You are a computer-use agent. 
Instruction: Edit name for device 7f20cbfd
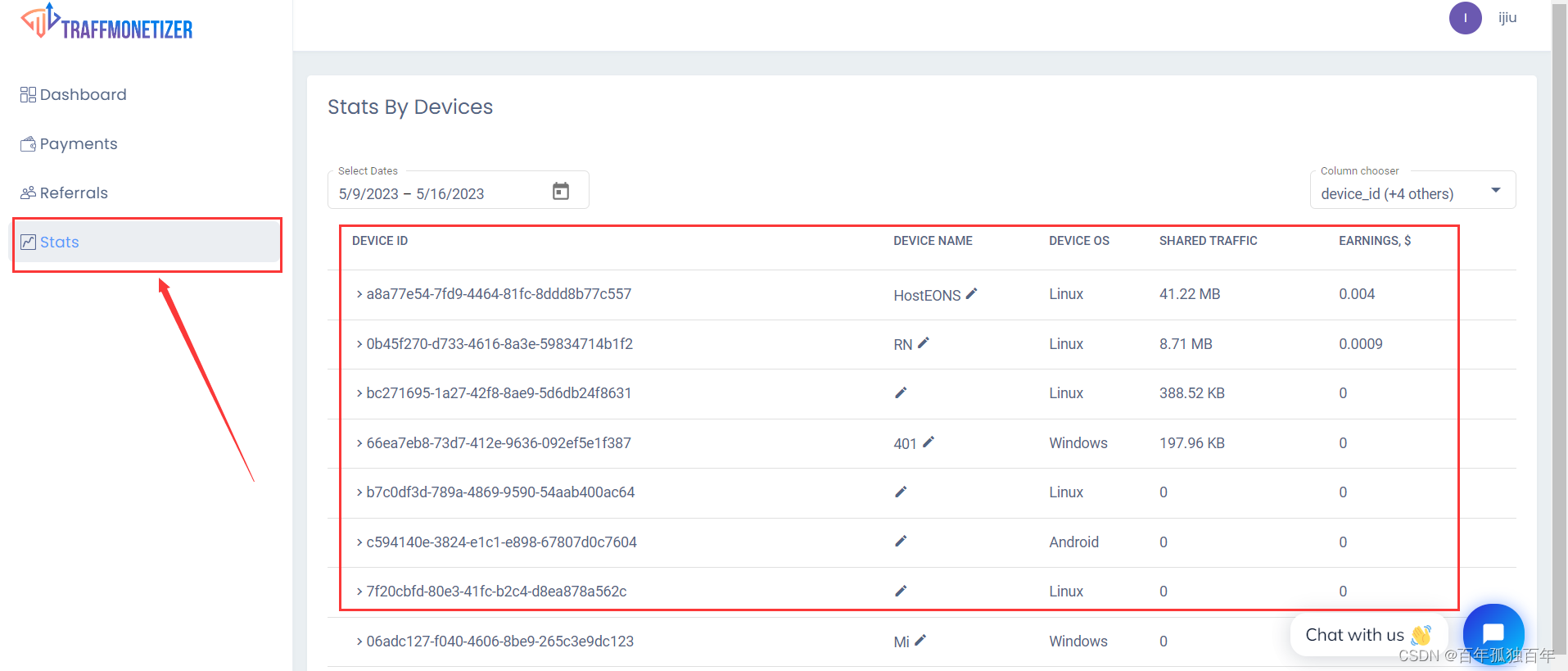901,591
